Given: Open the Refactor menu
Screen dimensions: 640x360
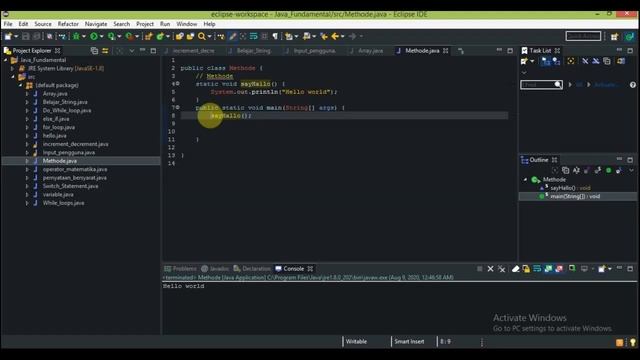Looking at the screenshot, I should (x=68, y=24).
